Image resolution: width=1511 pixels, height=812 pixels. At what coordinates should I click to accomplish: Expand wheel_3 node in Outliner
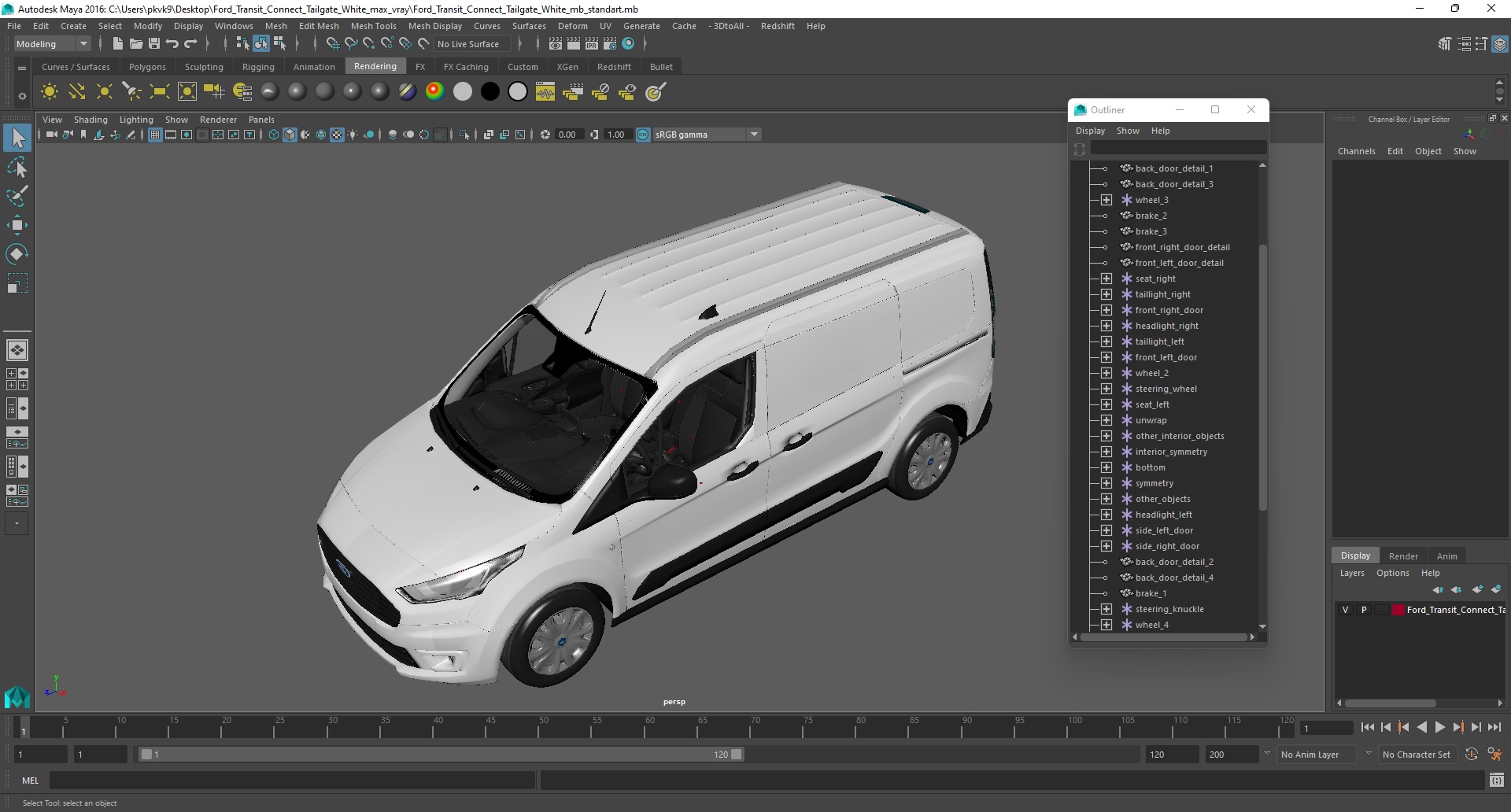tap(1106, 200)
